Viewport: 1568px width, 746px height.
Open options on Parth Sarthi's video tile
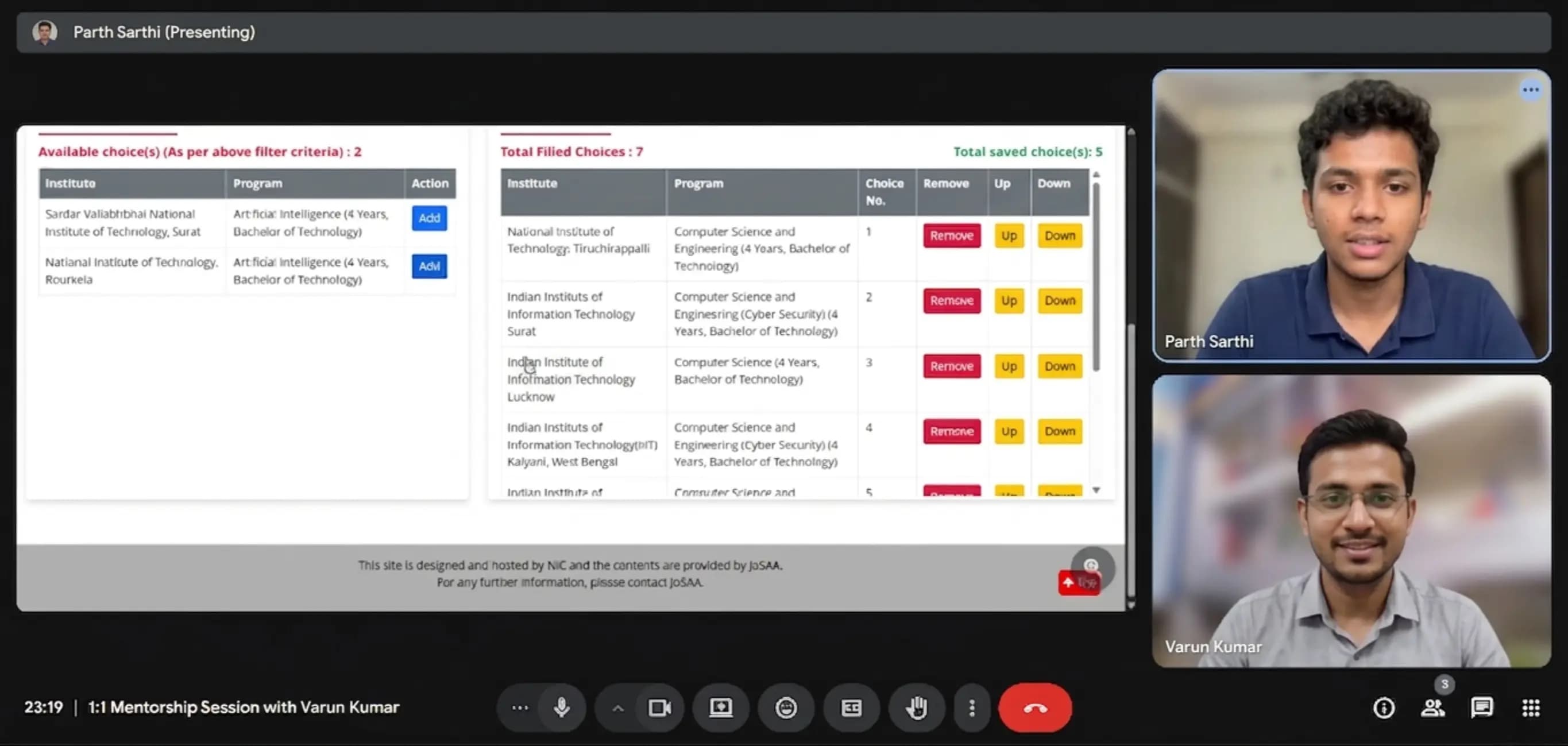click(x=1530, y=90)
